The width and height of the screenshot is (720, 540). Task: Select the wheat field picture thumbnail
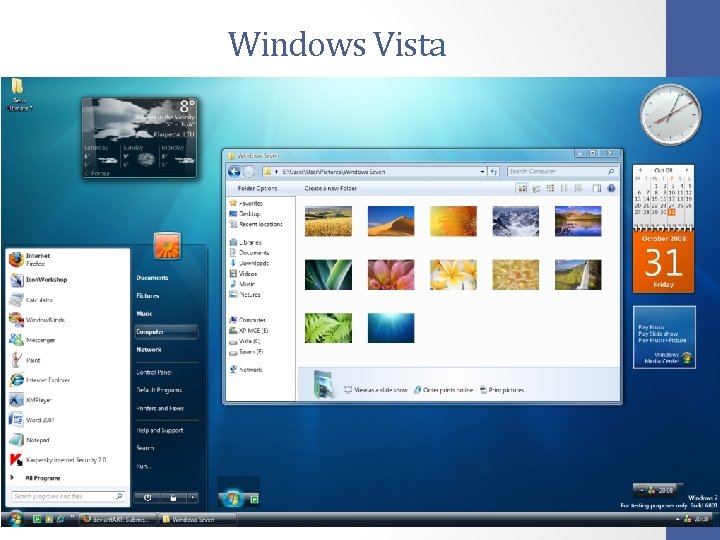pos(328,221)
